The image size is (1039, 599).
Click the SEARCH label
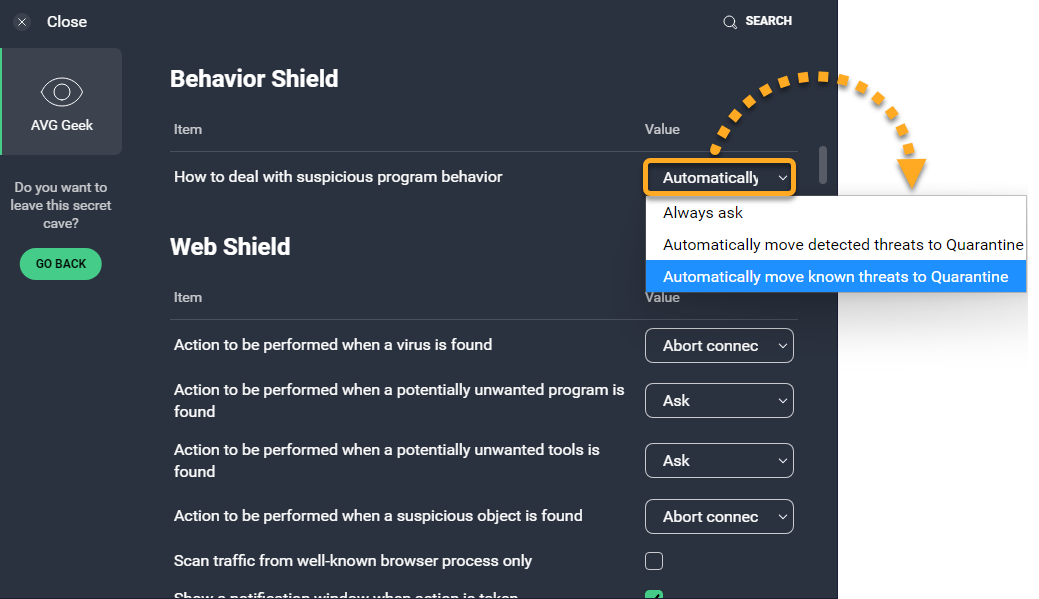pos(768,21)
